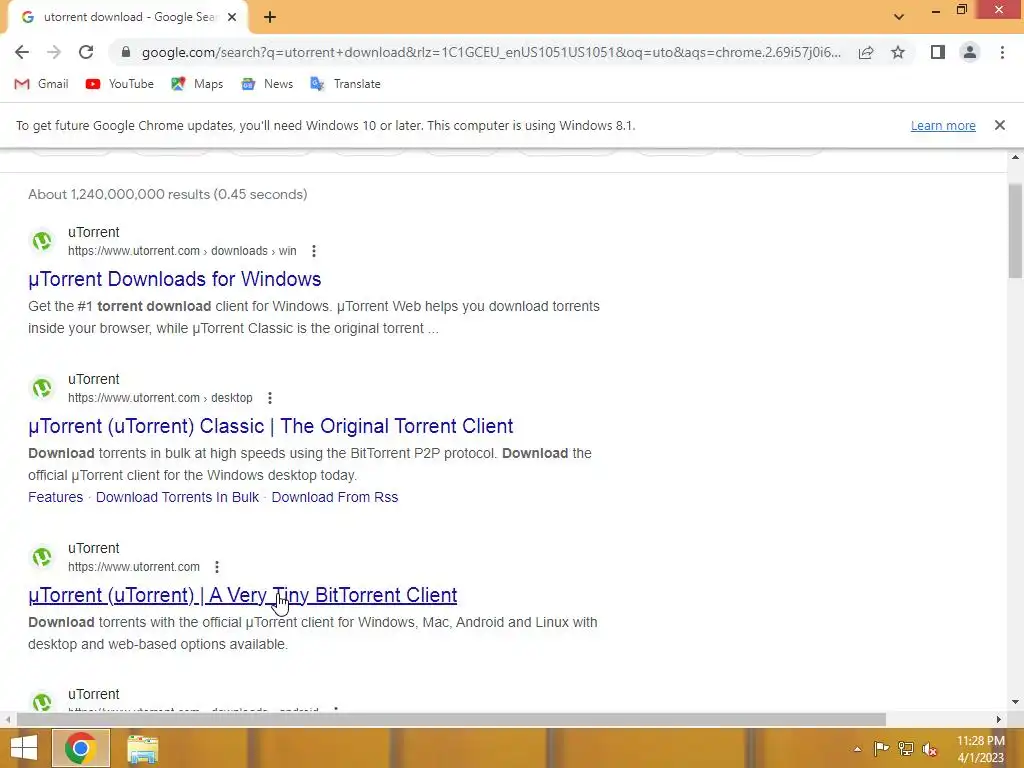Follow the Learn more link in the update bar
1024x768 pixels.
click(x=943, y=125)
